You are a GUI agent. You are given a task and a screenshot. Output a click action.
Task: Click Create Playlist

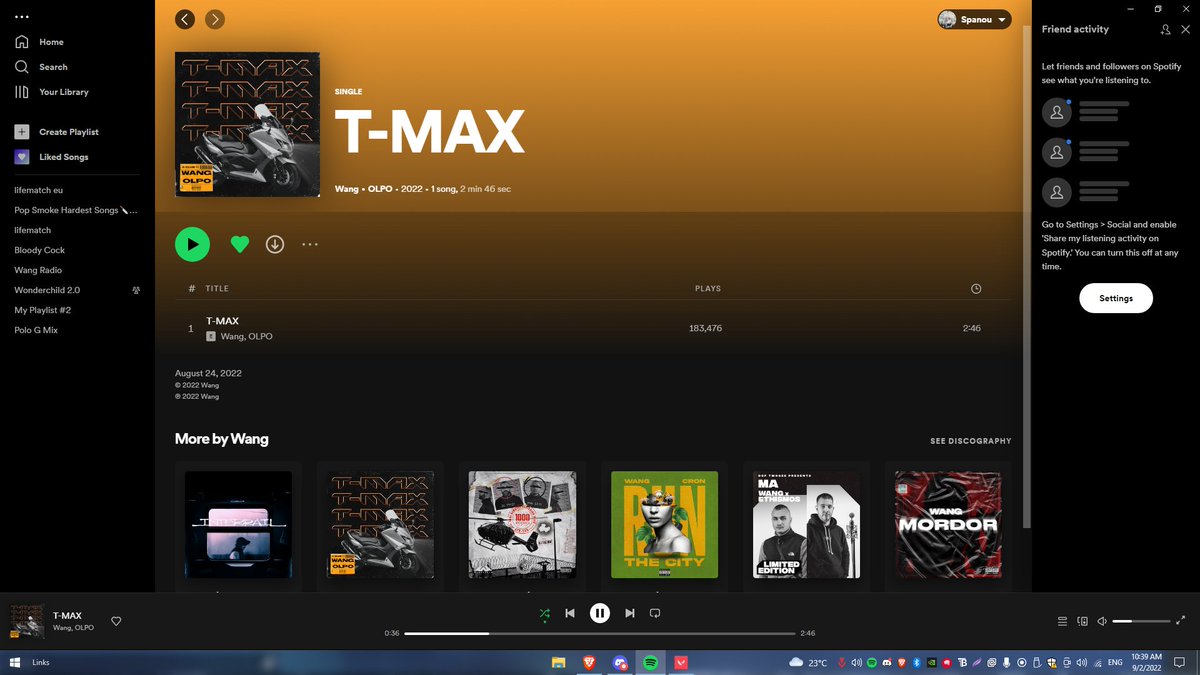pos(56,132)
